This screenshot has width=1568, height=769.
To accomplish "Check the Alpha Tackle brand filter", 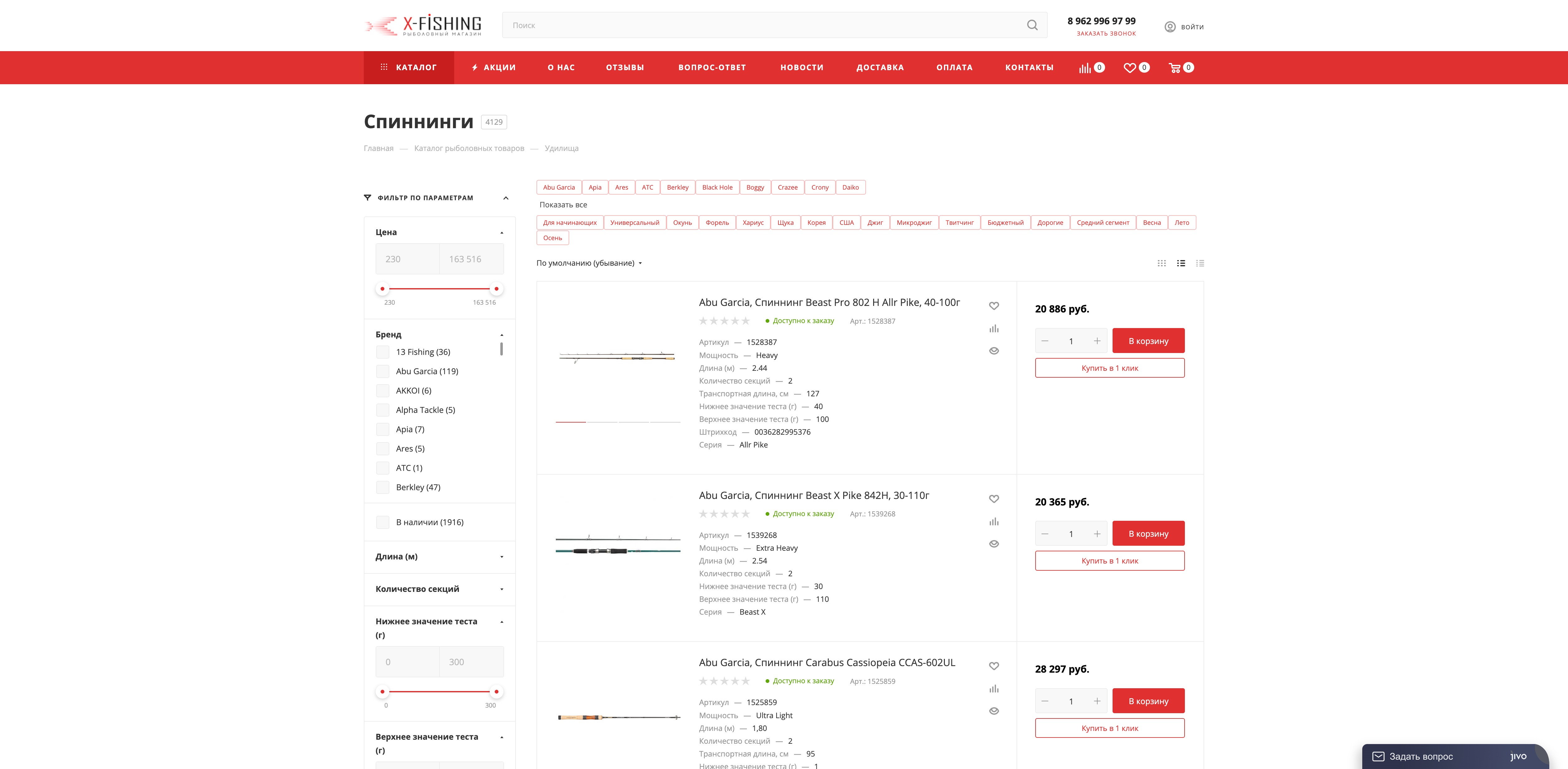I will pos(382,410).
